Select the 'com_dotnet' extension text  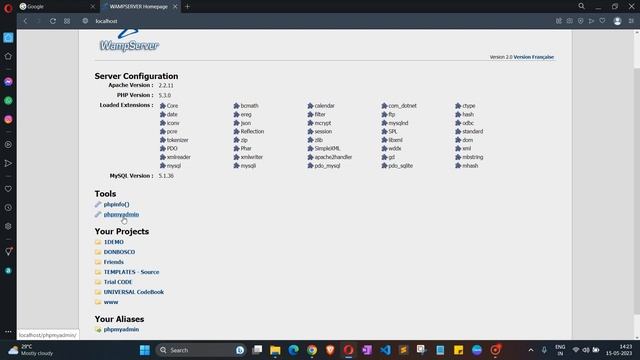tap(402, 106)
